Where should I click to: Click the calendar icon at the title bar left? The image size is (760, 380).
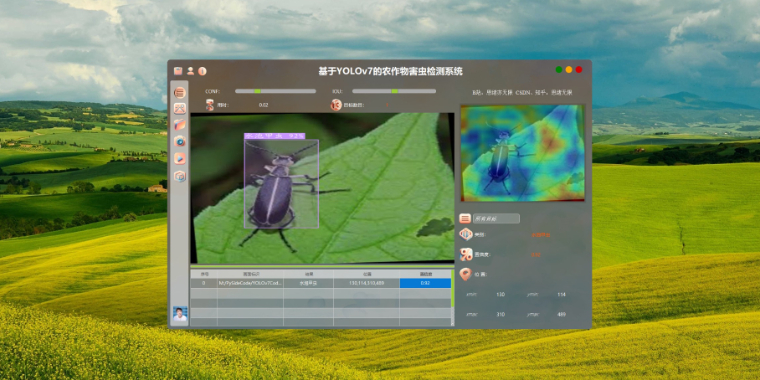178,71
